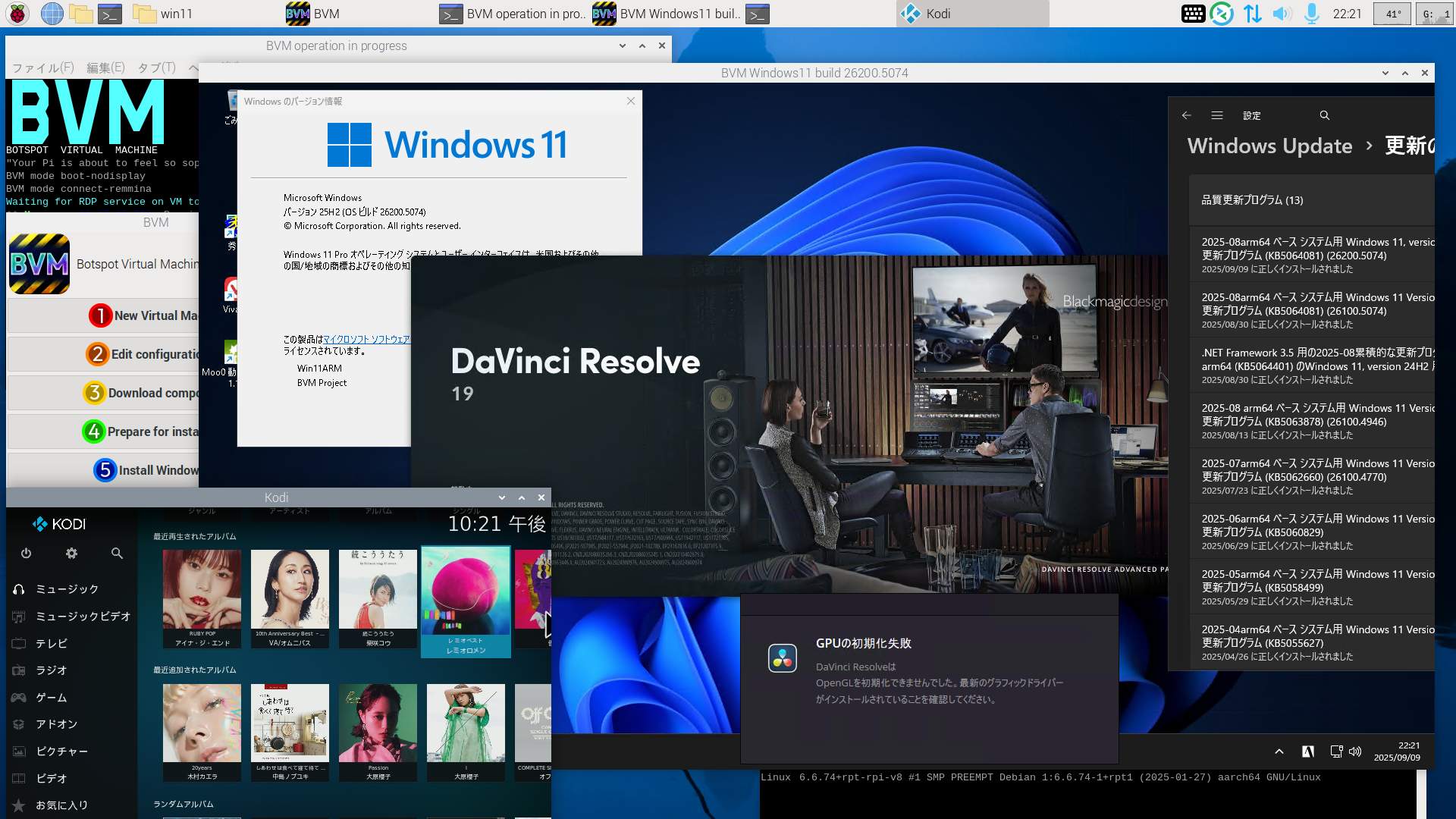Select お気に入り in Kodi sidebar
Image resolution: width=1456 pixels, height=819 pixels.
(71, 805)
